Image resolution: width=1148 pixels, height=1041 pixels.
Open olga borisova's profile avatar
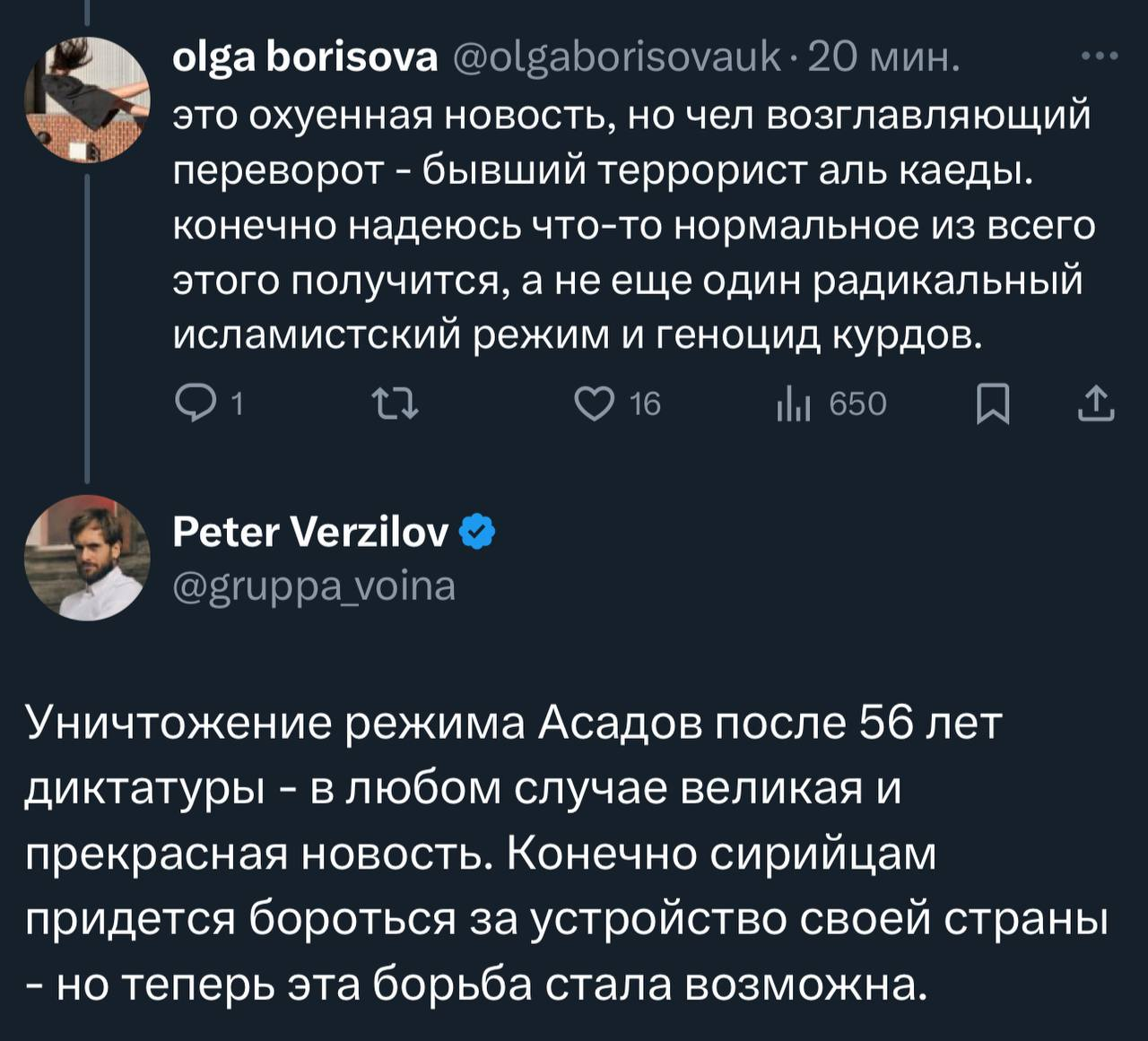[87, 100]
